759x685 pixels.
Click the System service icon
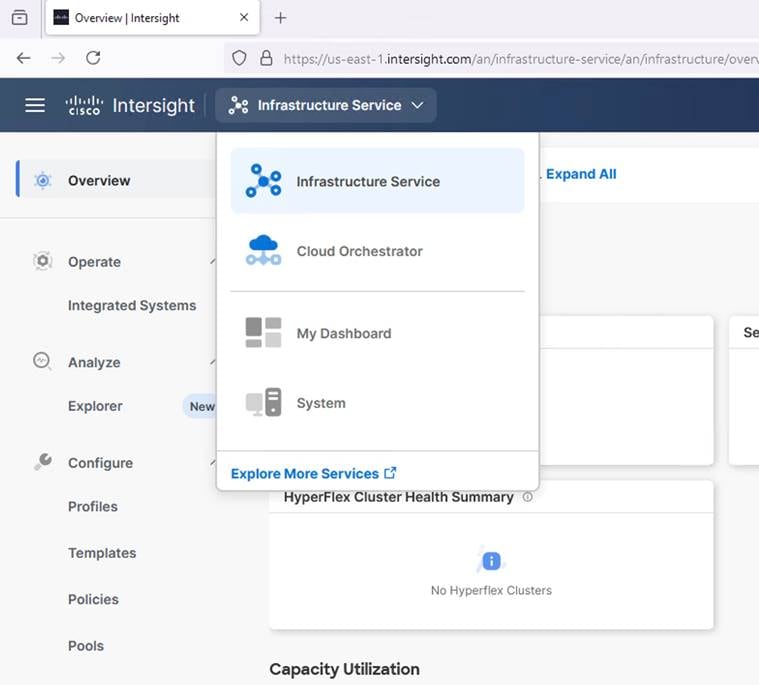(x=264, y=403)
